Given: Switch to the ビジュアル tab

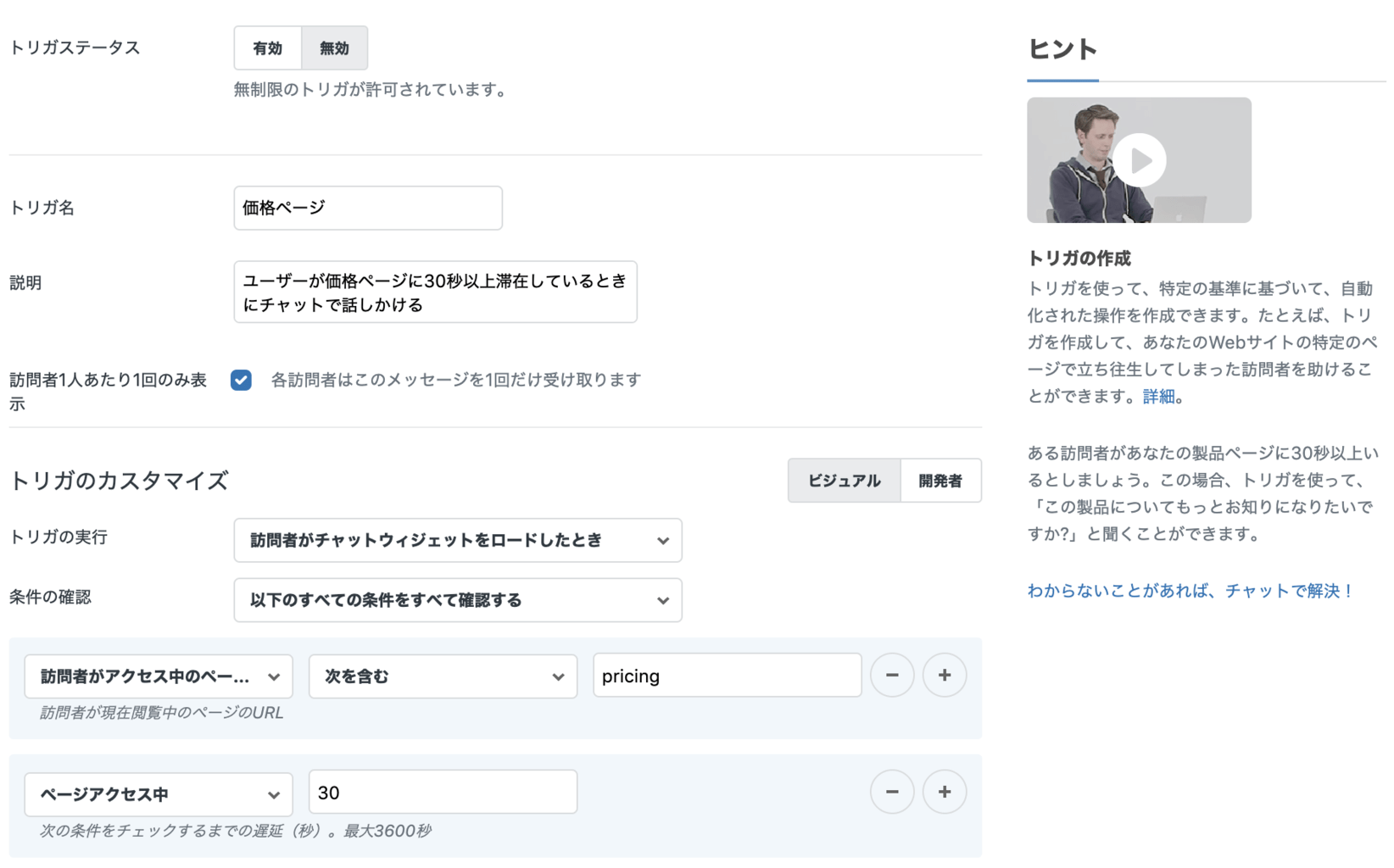Looking at the screenshot, I should point(844,481).
